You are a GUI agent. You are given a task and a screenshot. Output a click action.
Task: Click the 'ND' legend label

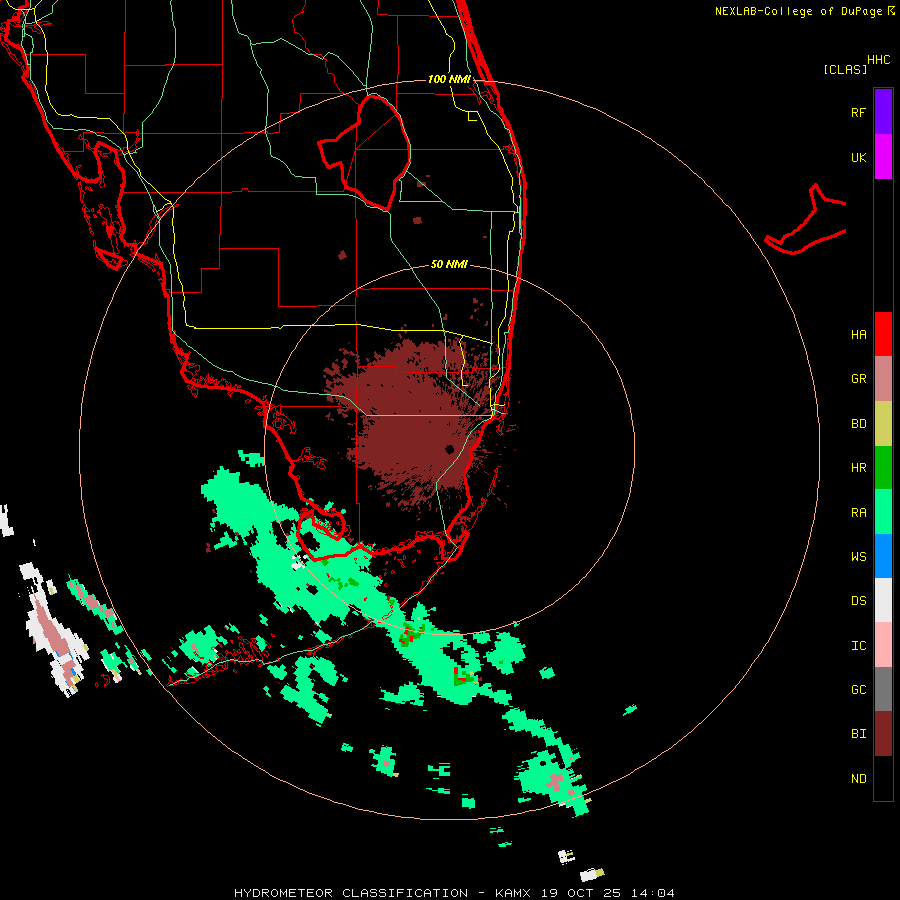click(858, 779)
